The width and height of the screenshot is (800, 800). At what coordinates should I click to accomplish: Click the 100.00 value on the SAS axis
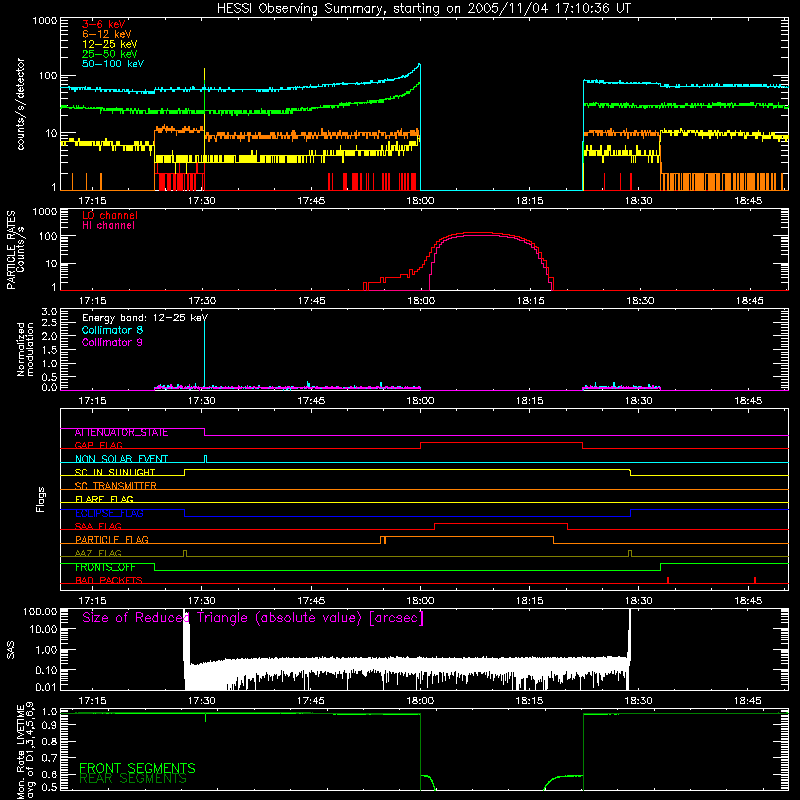tap(40, 612)
